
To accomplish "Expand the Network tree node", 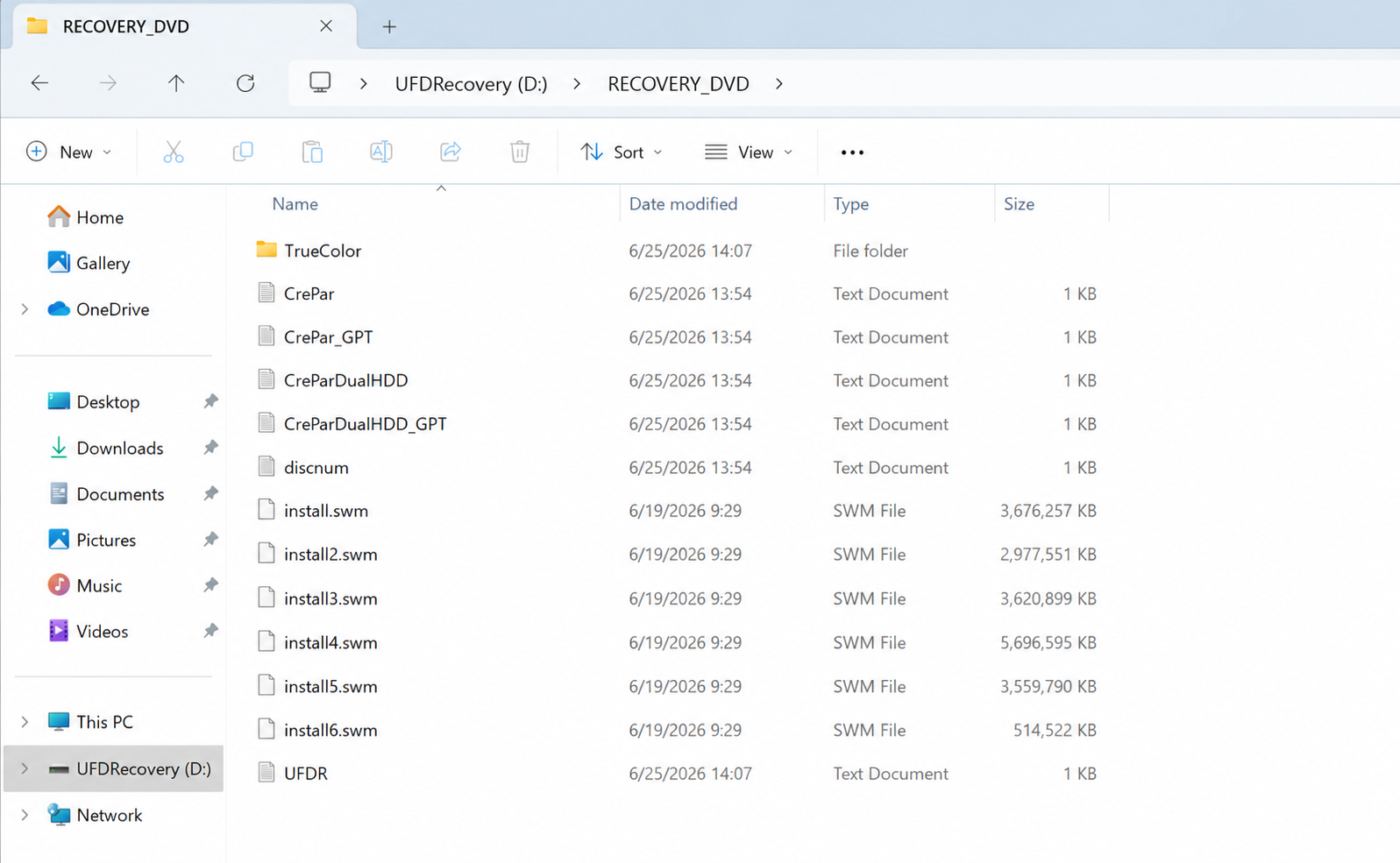I will pos(25,815).
